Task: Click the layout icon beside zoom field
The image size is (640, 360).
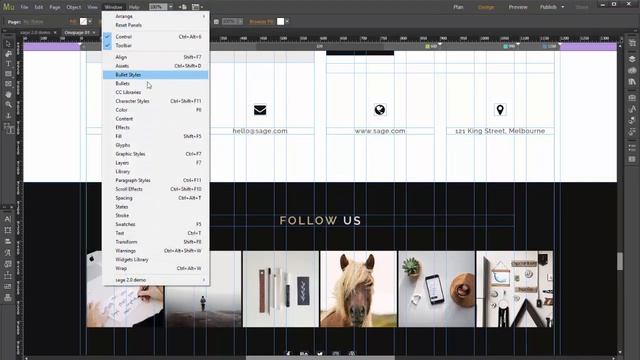Action: (183, 7)
